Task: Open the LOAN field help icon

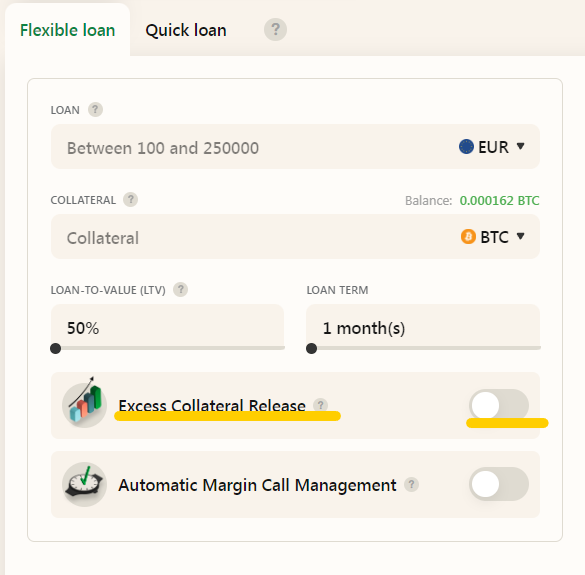Action: pos(95,110)
